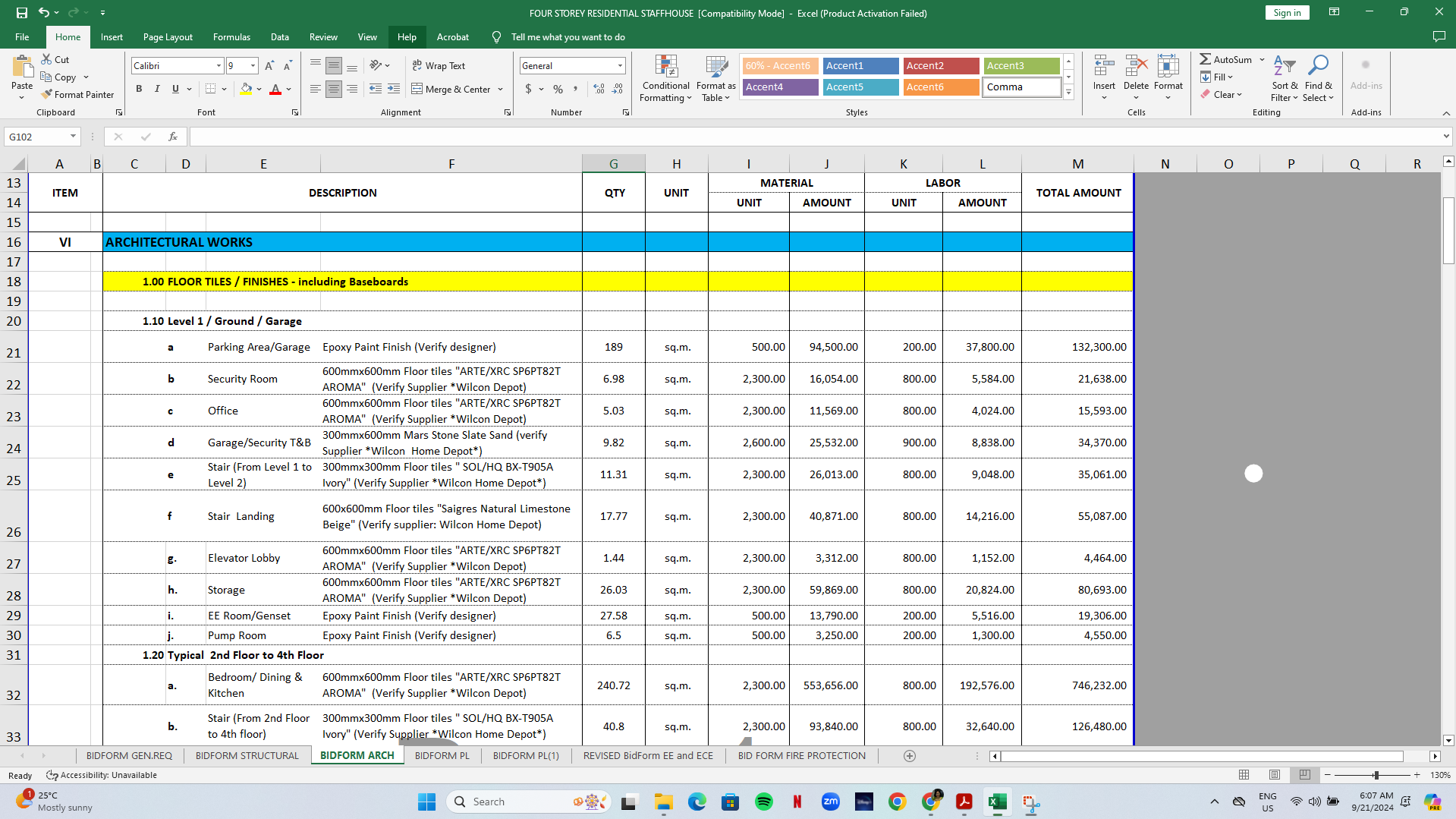Open Spotify from the taskbar
Viewport: 1456px width, 819px height.
click(764, 802)
